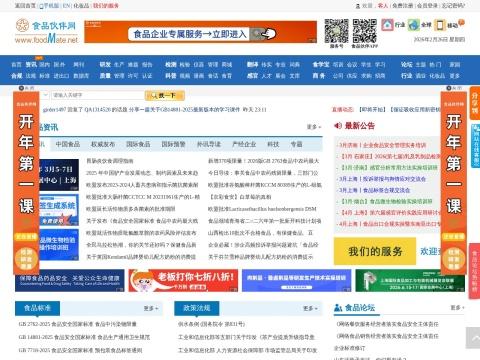Open 'GB 7718-2025 食品安全国家标准' link
The width and height of the screenshot is (480, 360).
[x=80, y=350]
